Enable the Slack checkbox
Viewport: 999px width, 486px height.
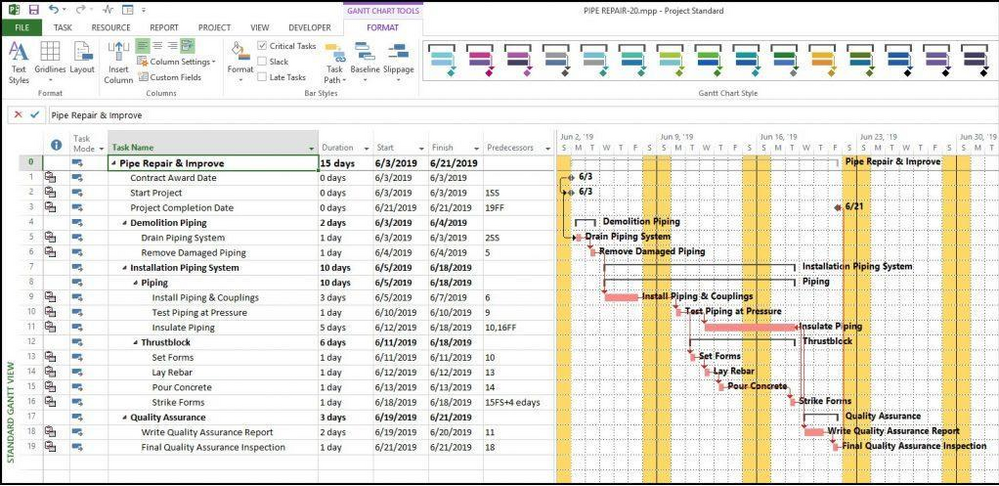(x=263, y=61)
